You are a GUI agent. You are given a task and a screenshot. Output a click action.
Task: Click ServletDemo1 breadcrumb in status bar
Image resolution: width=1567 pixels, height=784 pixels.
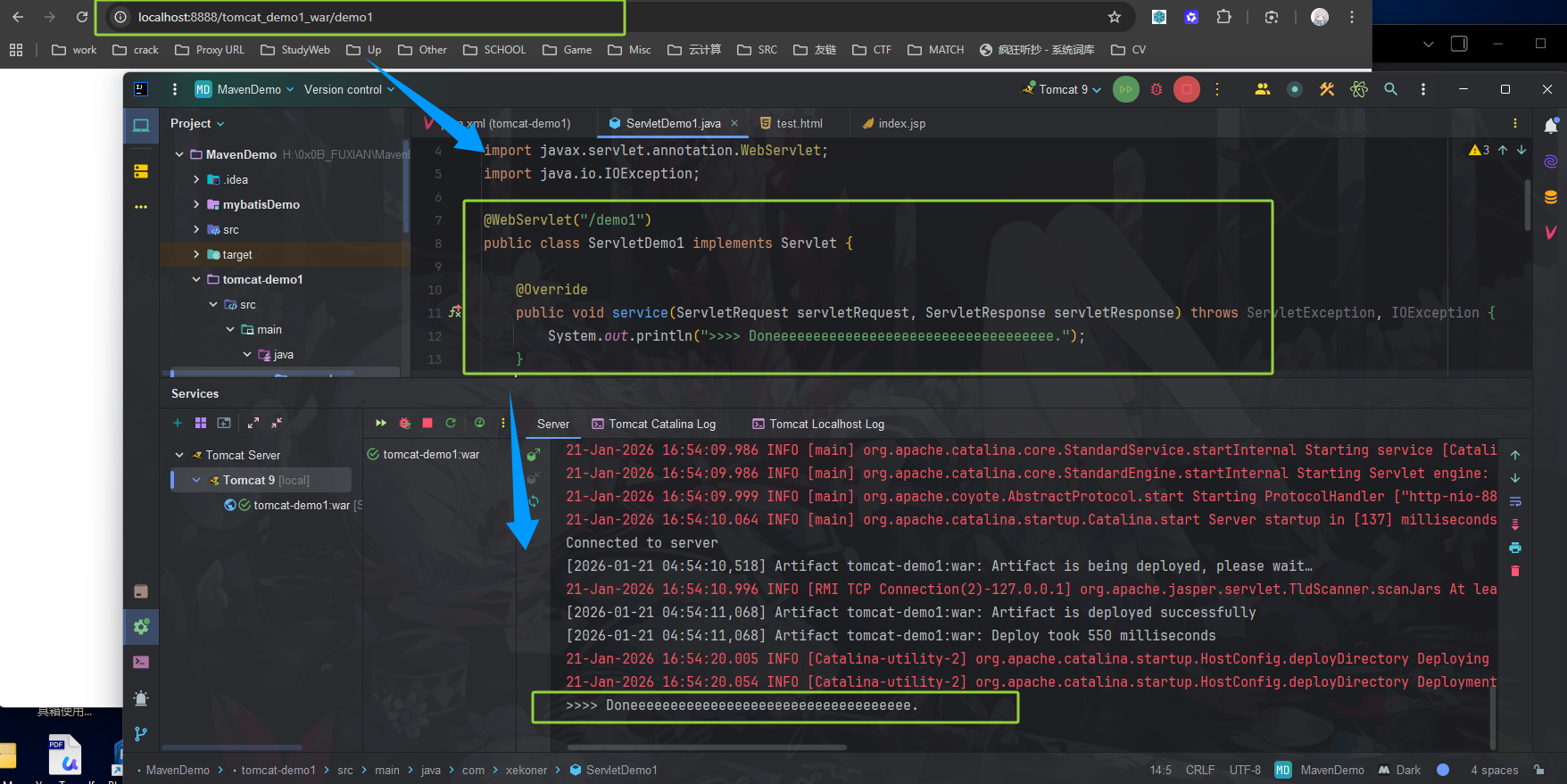tap(614, 770)
